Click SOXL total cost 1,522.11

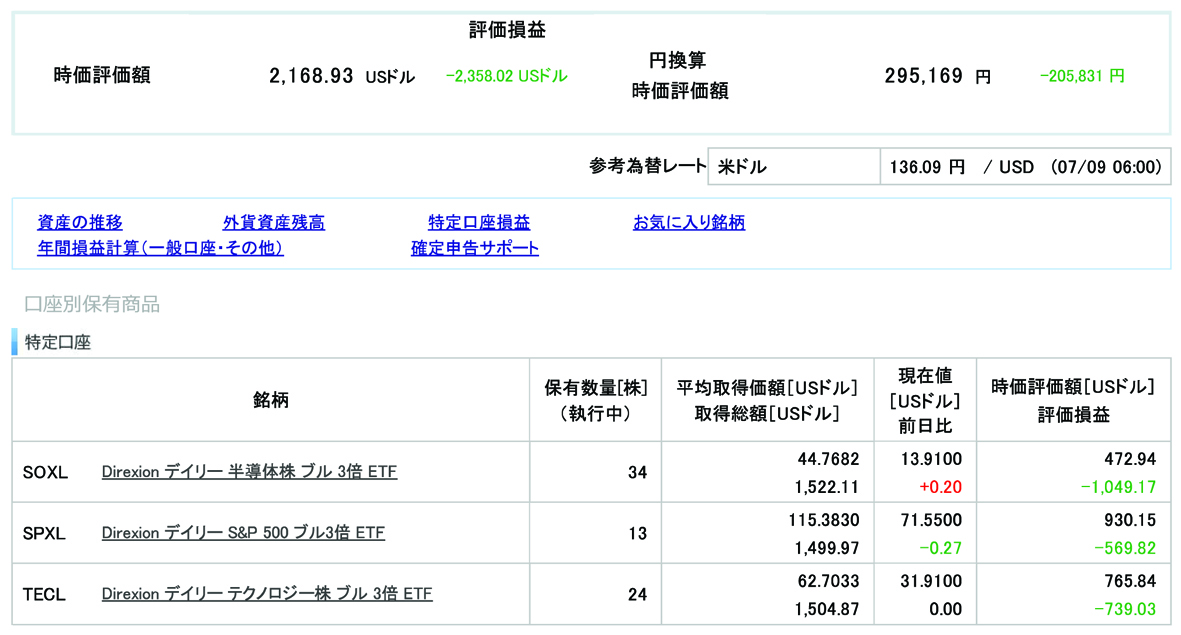(x=827, y=487)
